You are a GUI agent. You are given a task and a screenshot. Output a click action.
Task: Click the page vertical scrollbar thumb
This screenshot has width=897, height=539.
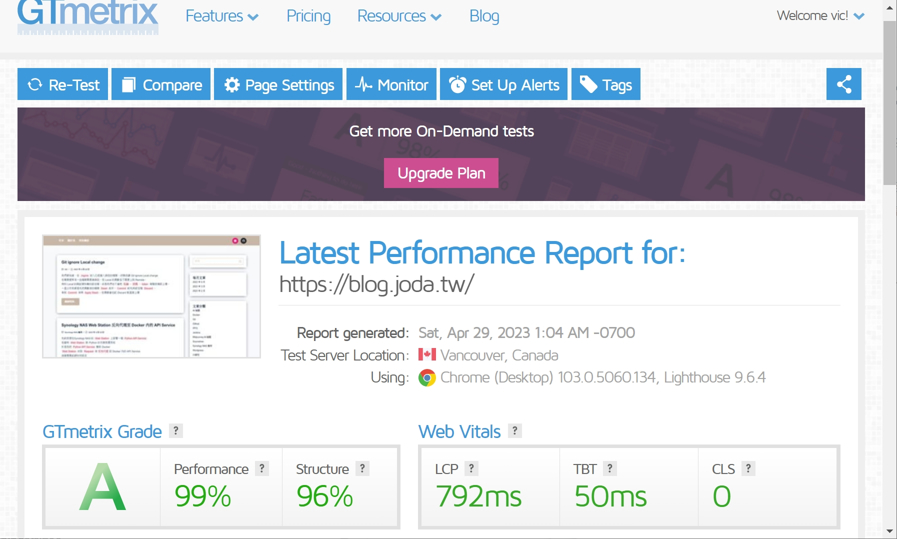click(890, 103)
